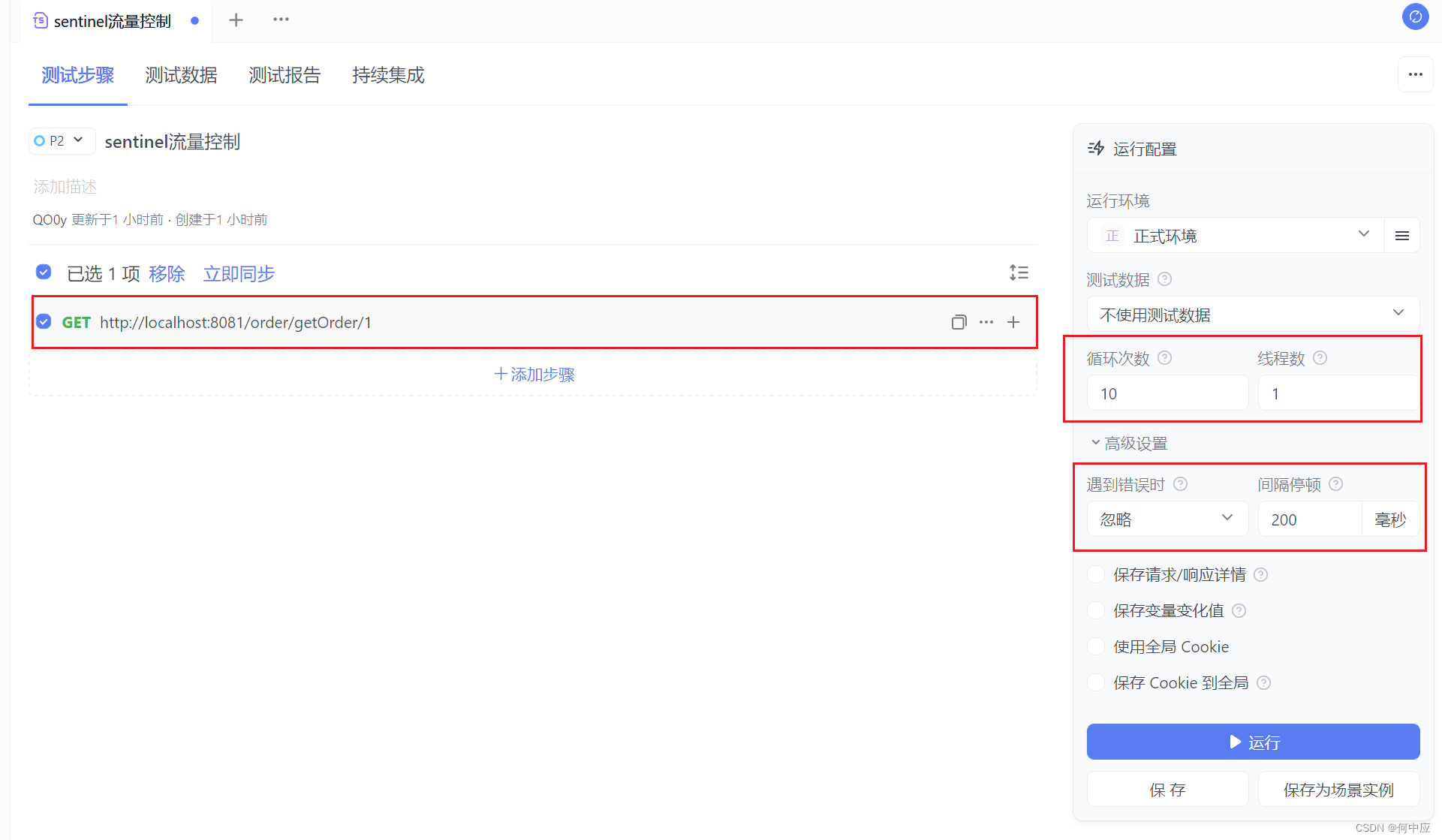Click help icon next to 循环次数
1442x840 pixels.
point(1164,358)
